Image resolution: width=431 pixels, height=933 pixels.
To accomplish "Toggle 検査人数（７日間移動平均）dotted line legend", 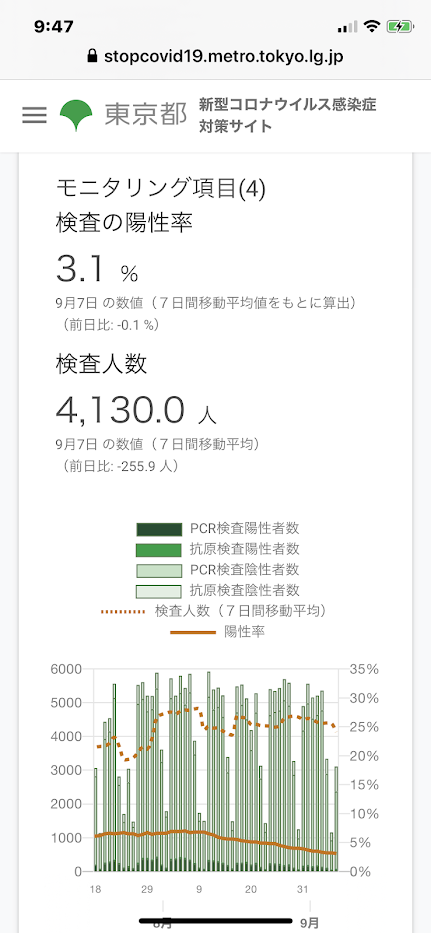I will [215, 611].
